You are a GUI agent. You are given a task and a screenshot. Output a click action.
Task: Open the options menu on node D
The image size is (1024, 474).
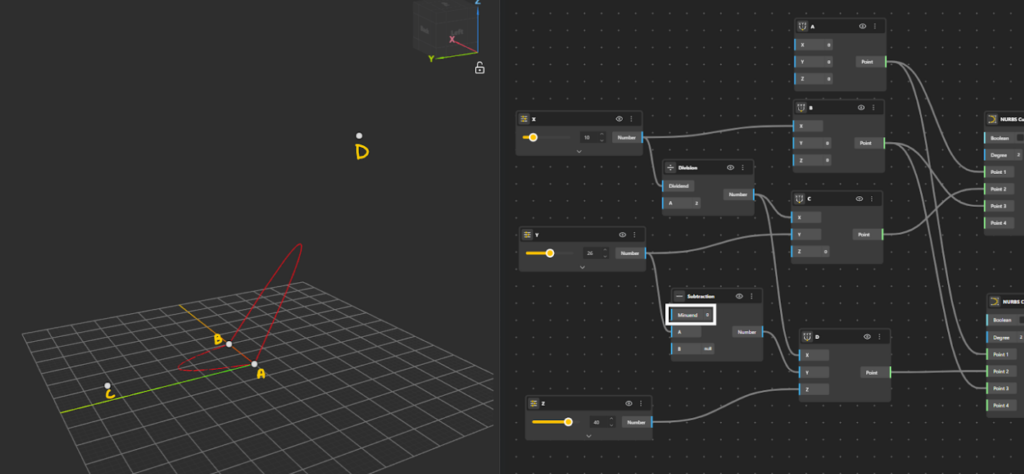tap(877, 337)
